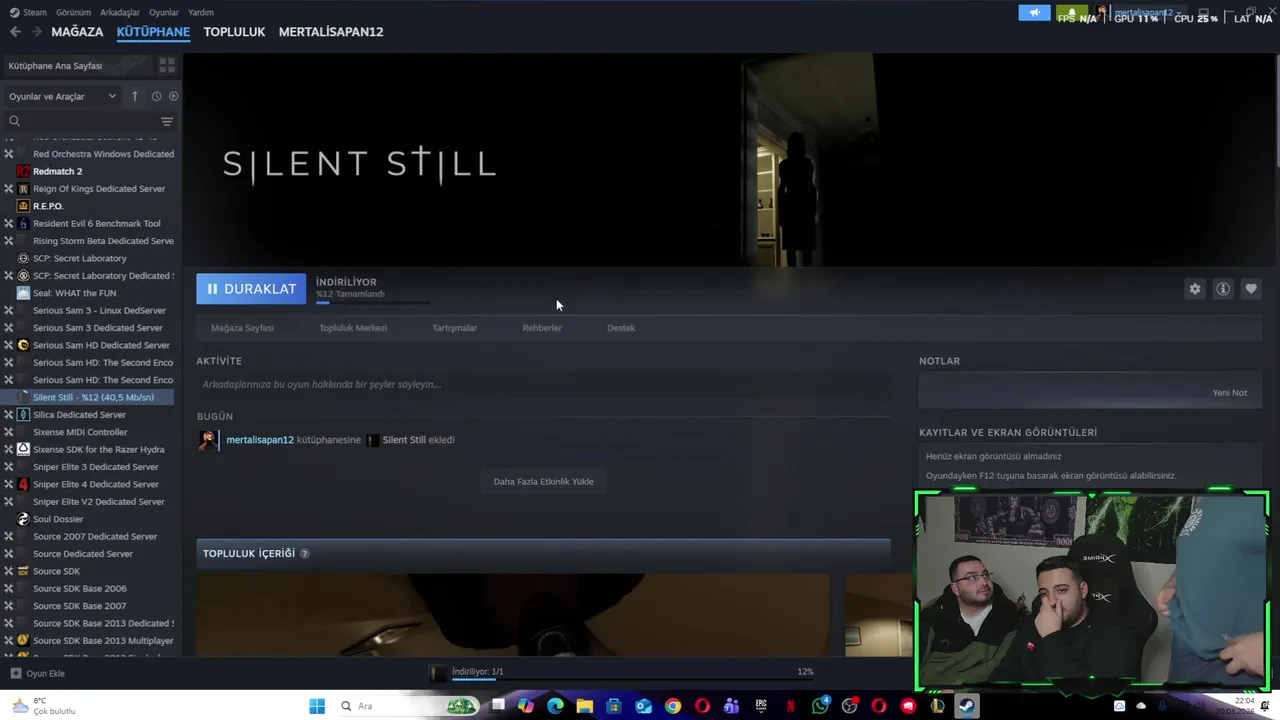Image resolution: width=1280 pixels, height=720 pixels.
Task: Open Microsoft Edge from the taskbar
Action: click(556, 706)
